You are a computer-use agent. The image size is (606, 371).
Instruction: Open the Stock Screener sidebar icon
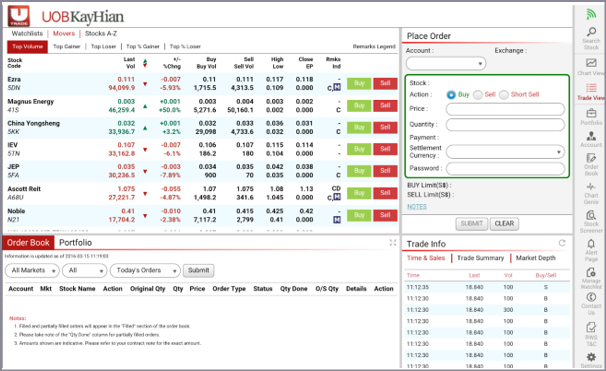[591, 221]
